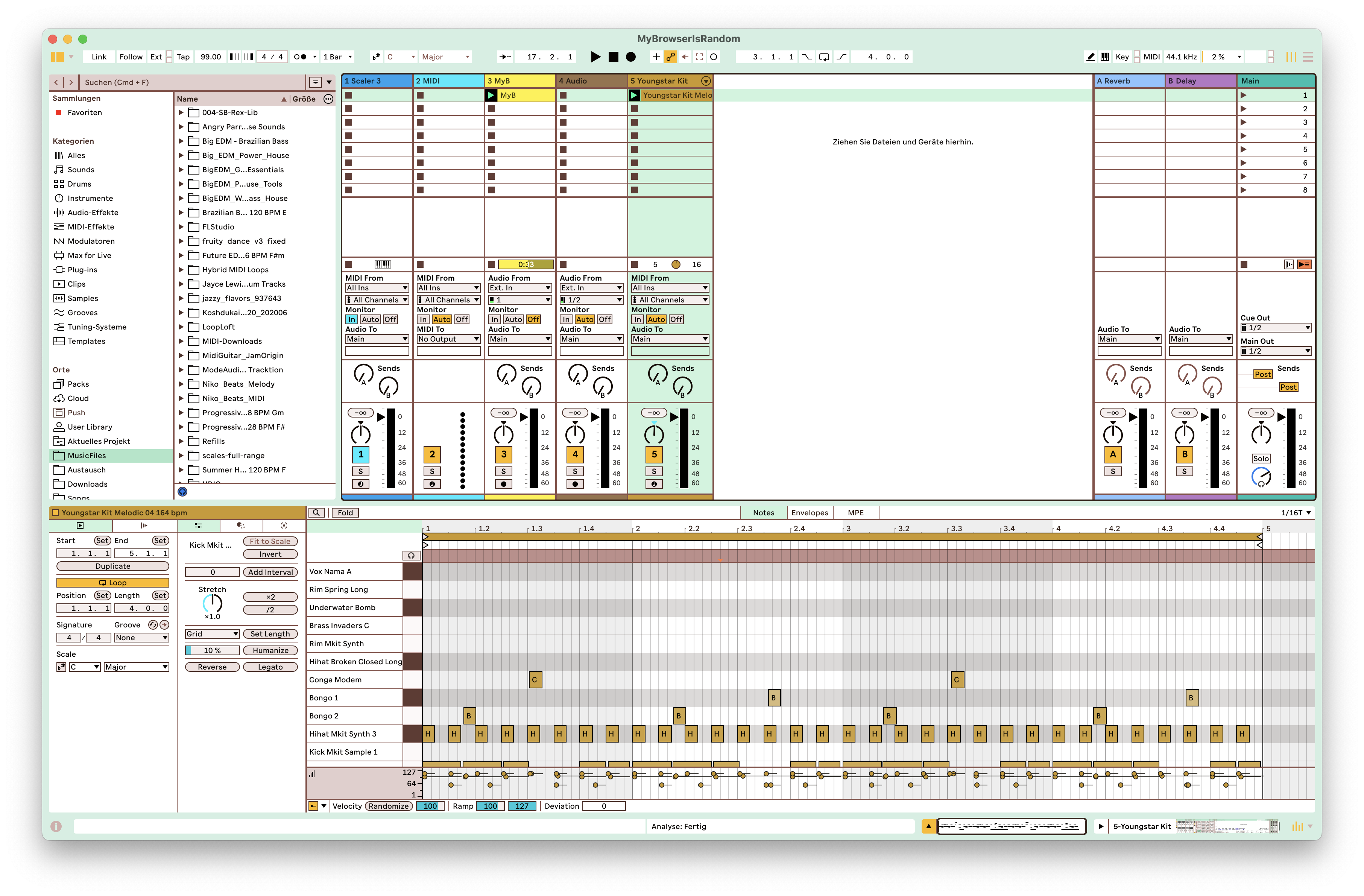Open the Drums category in browser

79,184
